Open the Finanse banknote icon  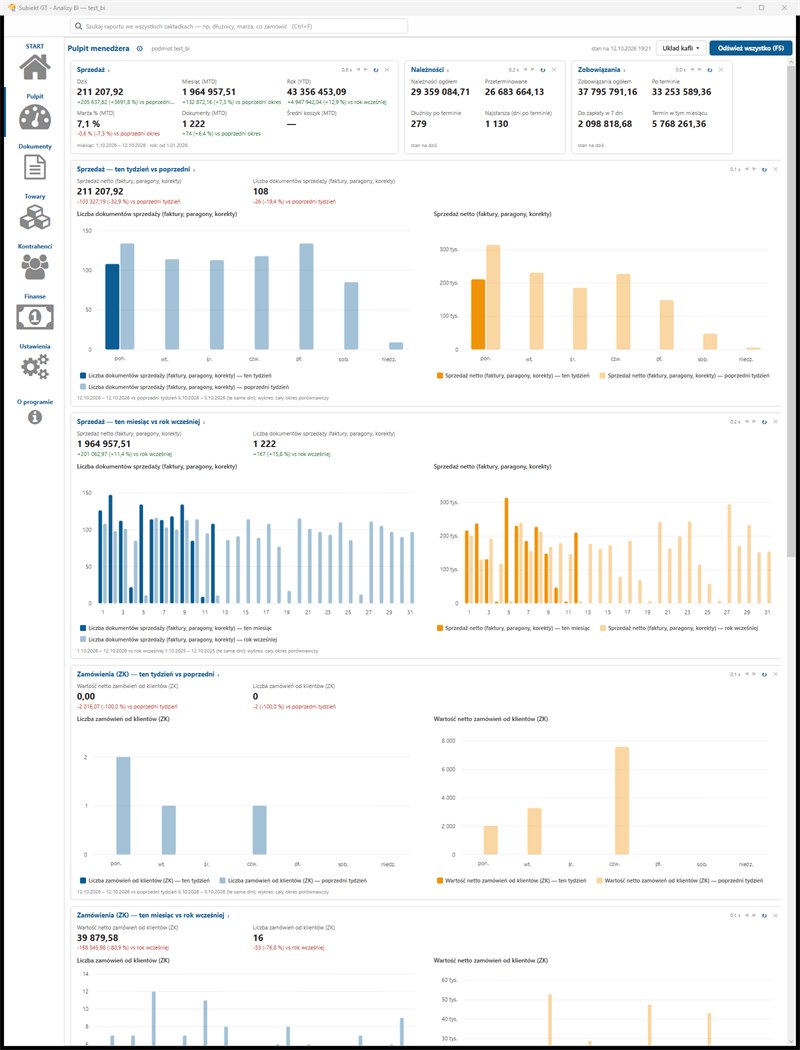coord(35,317)
